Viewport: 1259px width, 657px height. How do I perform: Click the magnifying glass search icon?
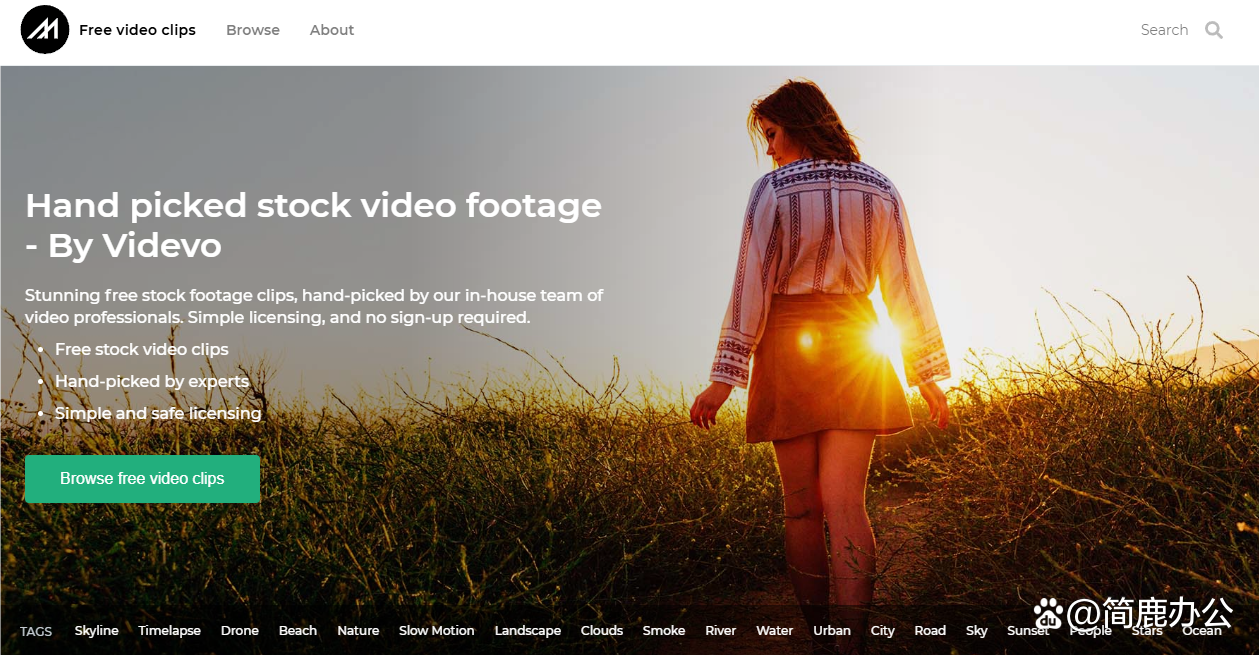1214,30
